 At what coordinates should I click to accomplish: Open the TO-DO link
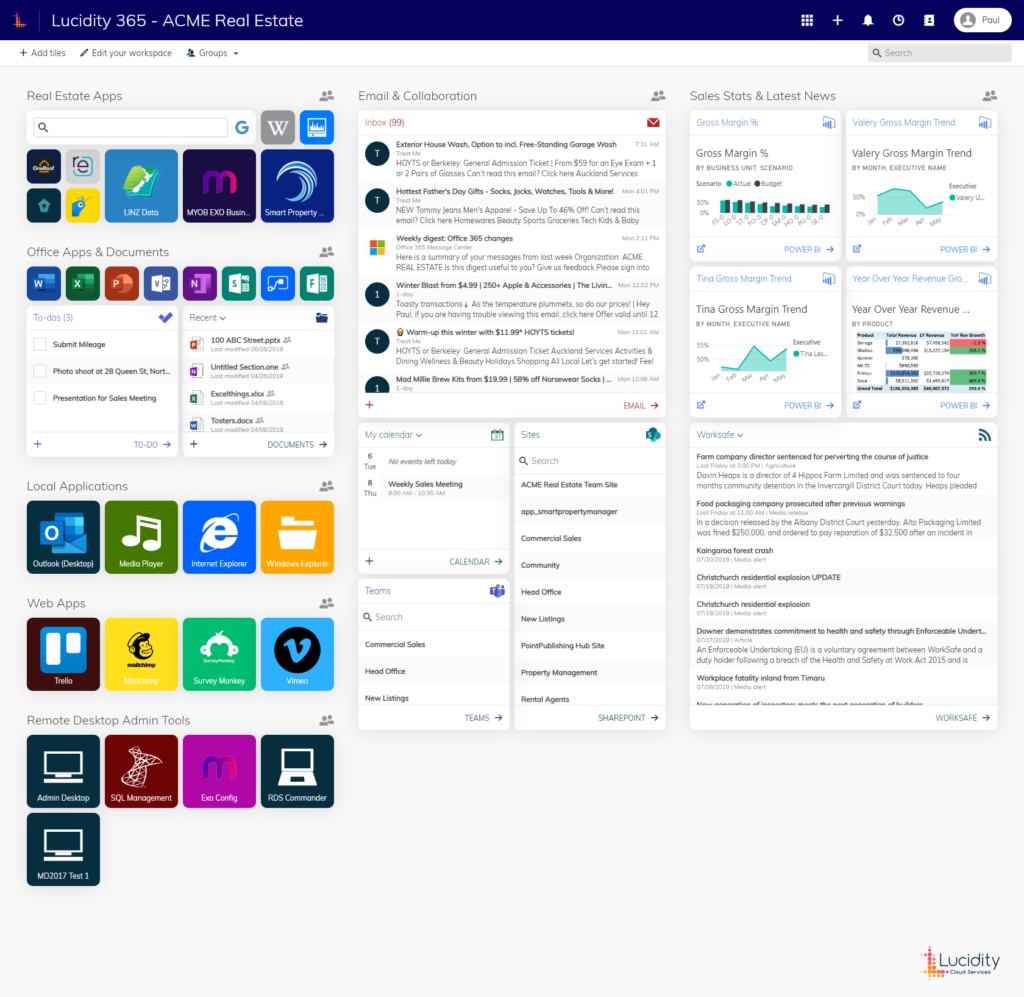[x=152, y=445]
